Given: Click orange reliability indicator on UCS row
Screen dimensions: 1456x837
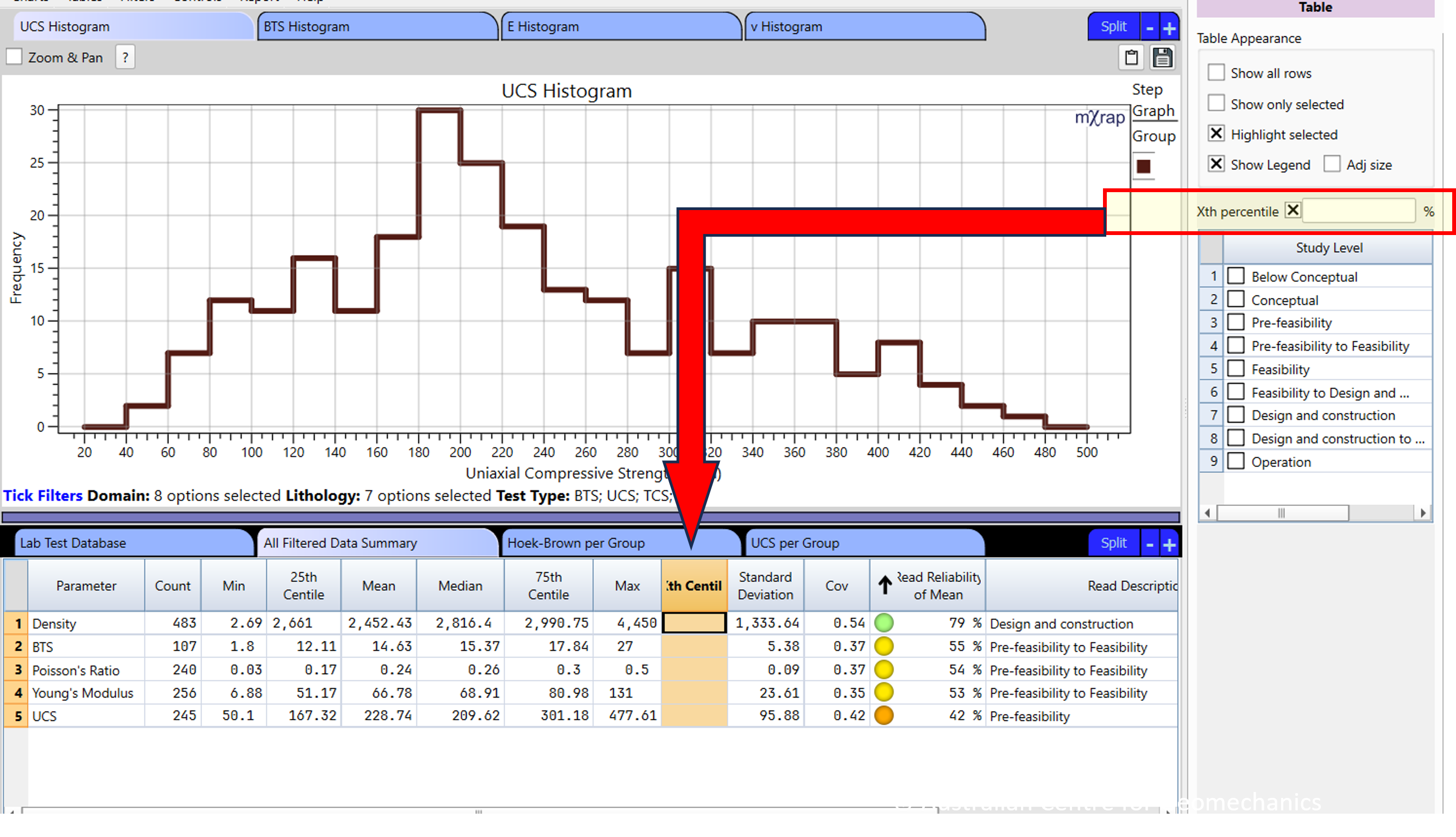Looking at the screenshot, I should (885, 715).
